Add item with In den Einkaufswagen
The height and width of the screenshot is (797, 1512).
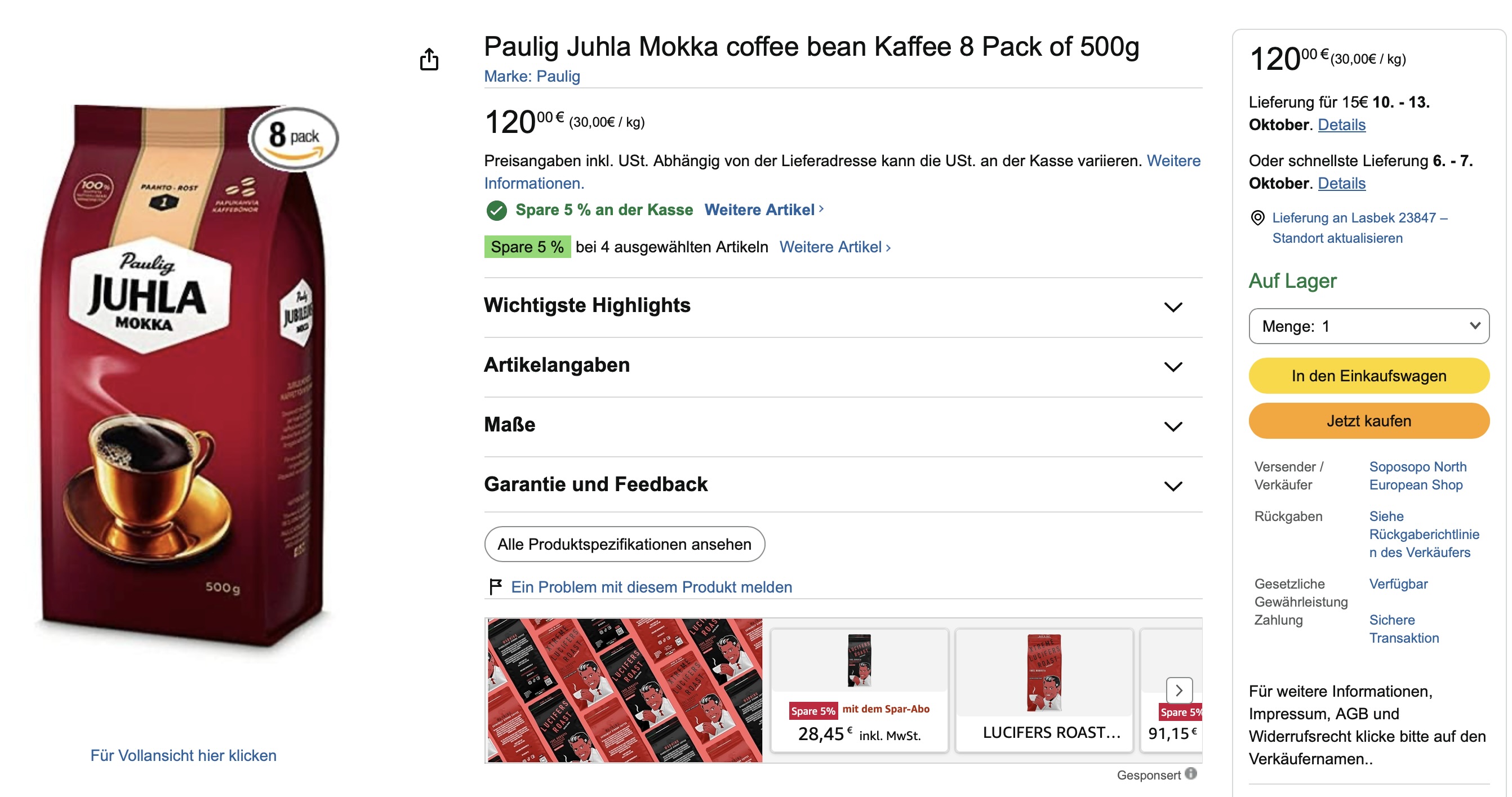(x=1368, y=376)
